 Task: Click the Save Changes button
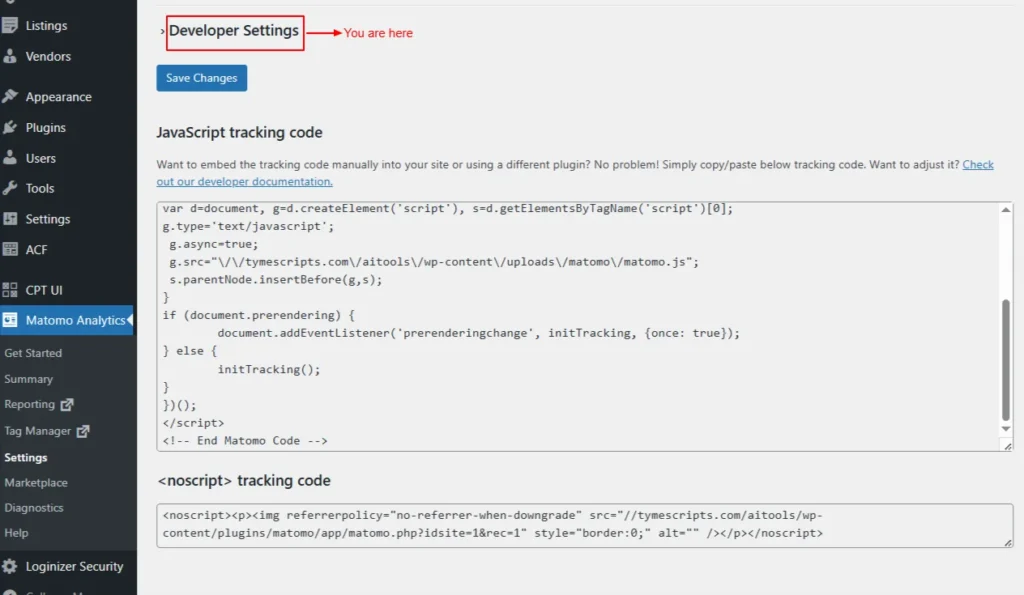[201, 78]
